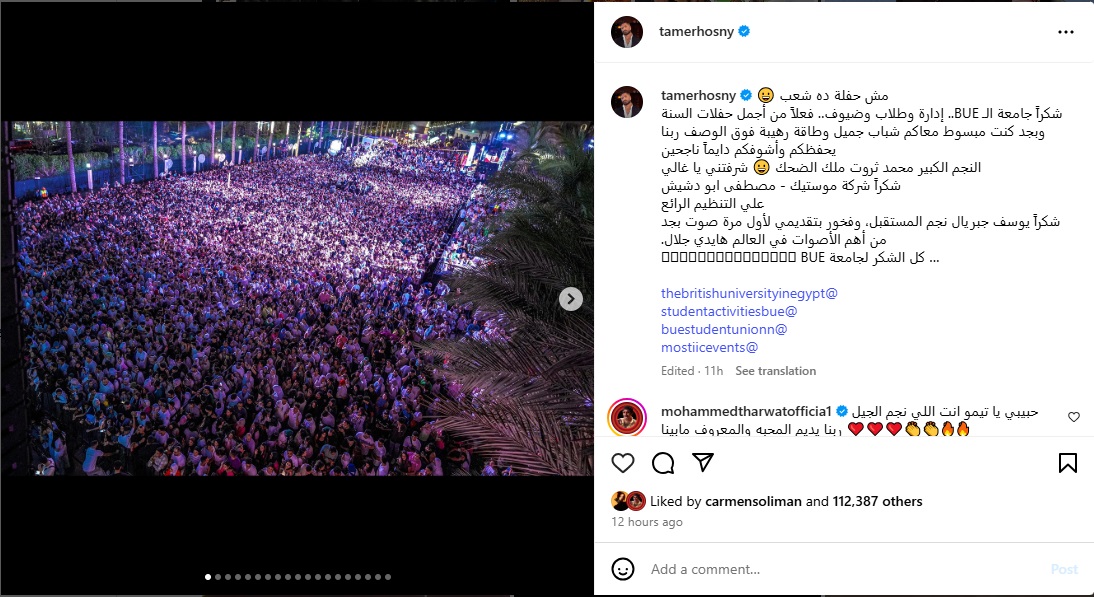Click the verified badge next to tamerhosny header
This screenshot has height=597, width=1094.
coord(744,31)
